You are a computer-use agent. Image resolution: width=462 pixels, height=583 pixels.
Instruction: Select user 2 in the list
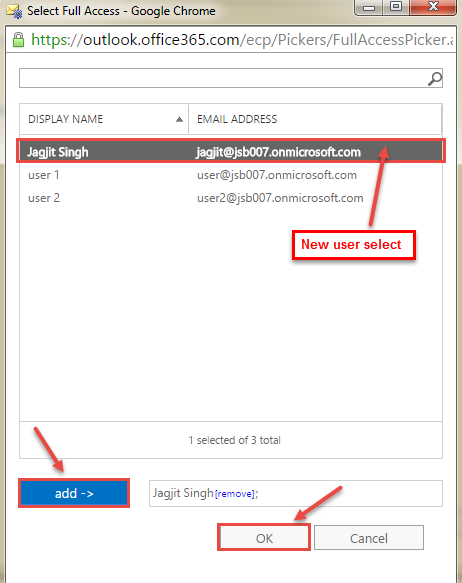point(44,198)
